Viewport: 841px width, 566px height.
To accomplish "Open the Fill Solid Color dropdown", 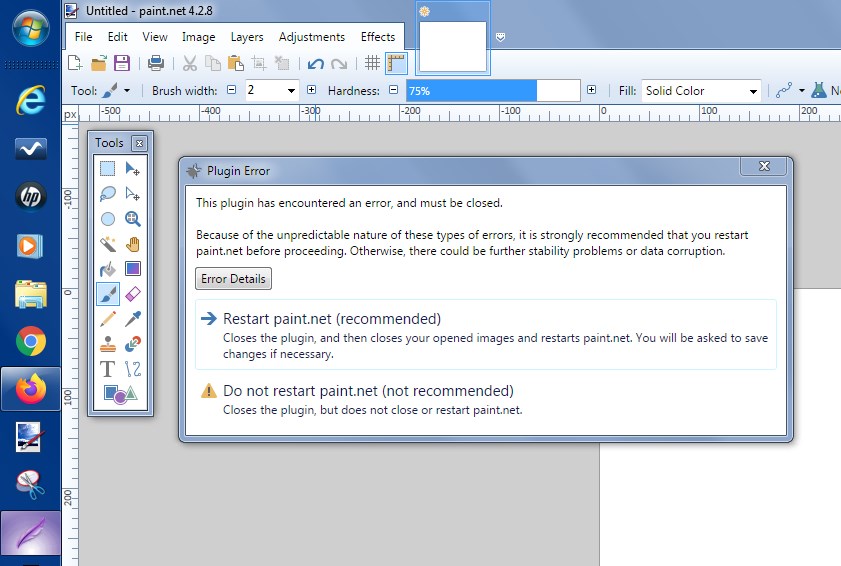I will pos(753,91).
